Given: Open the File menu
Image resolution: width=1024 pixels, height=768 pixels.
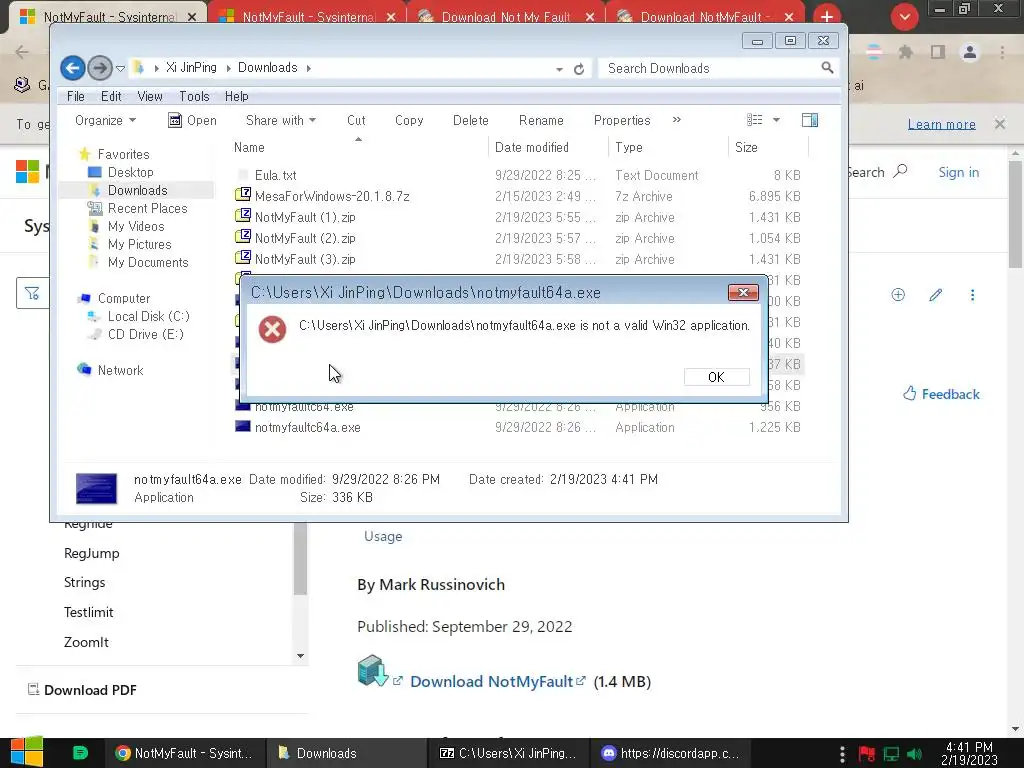Looking at the screenshot, I should click(x=76, y=96).
